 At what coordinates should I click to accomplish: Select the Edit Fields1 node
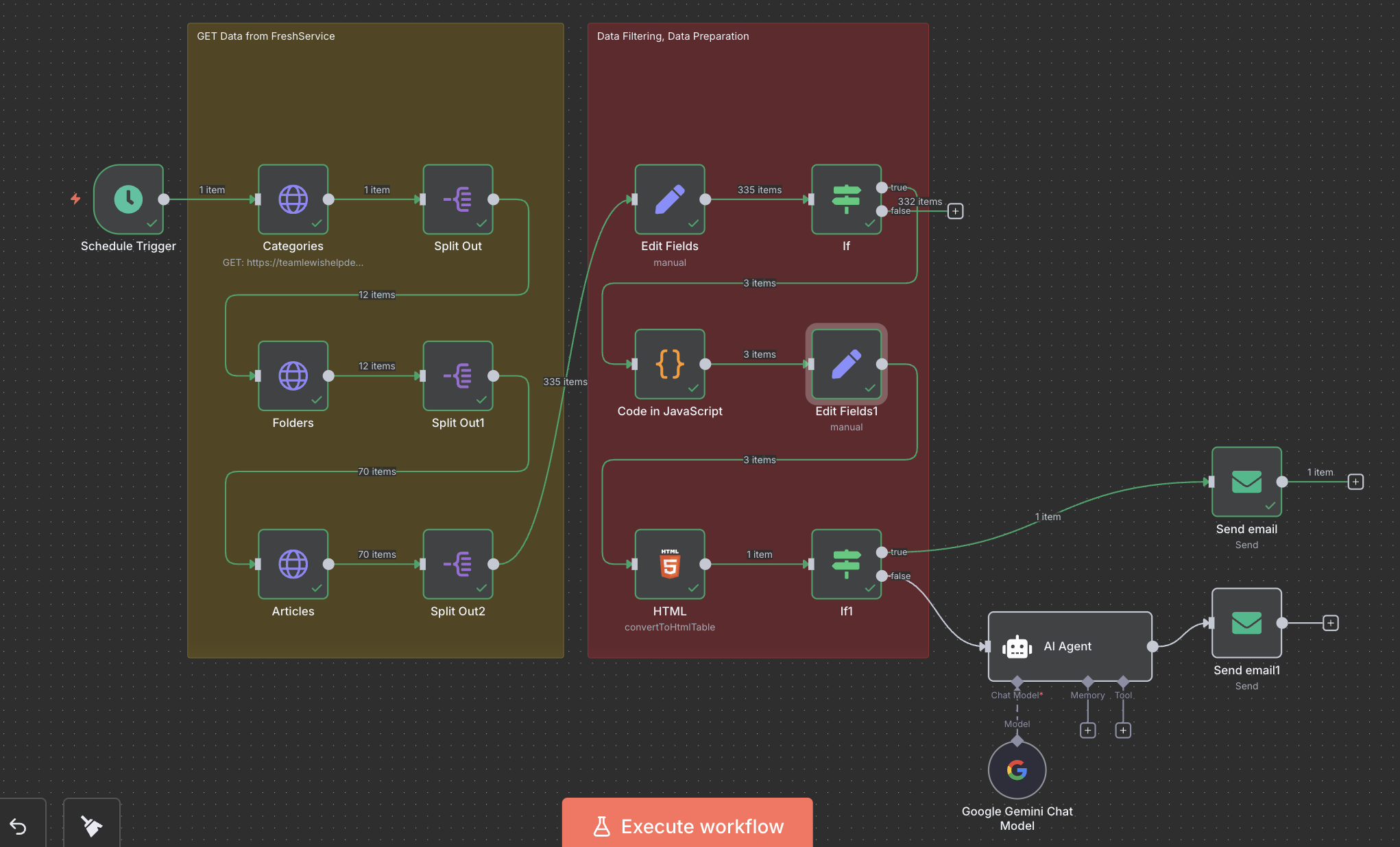[x=846, y=365]
